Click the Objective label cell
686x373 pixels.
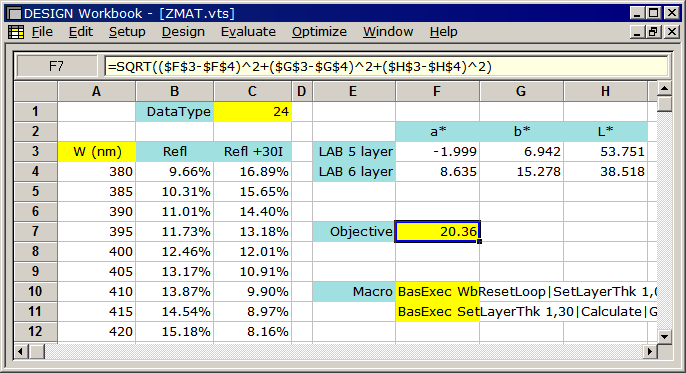point(354,231)
